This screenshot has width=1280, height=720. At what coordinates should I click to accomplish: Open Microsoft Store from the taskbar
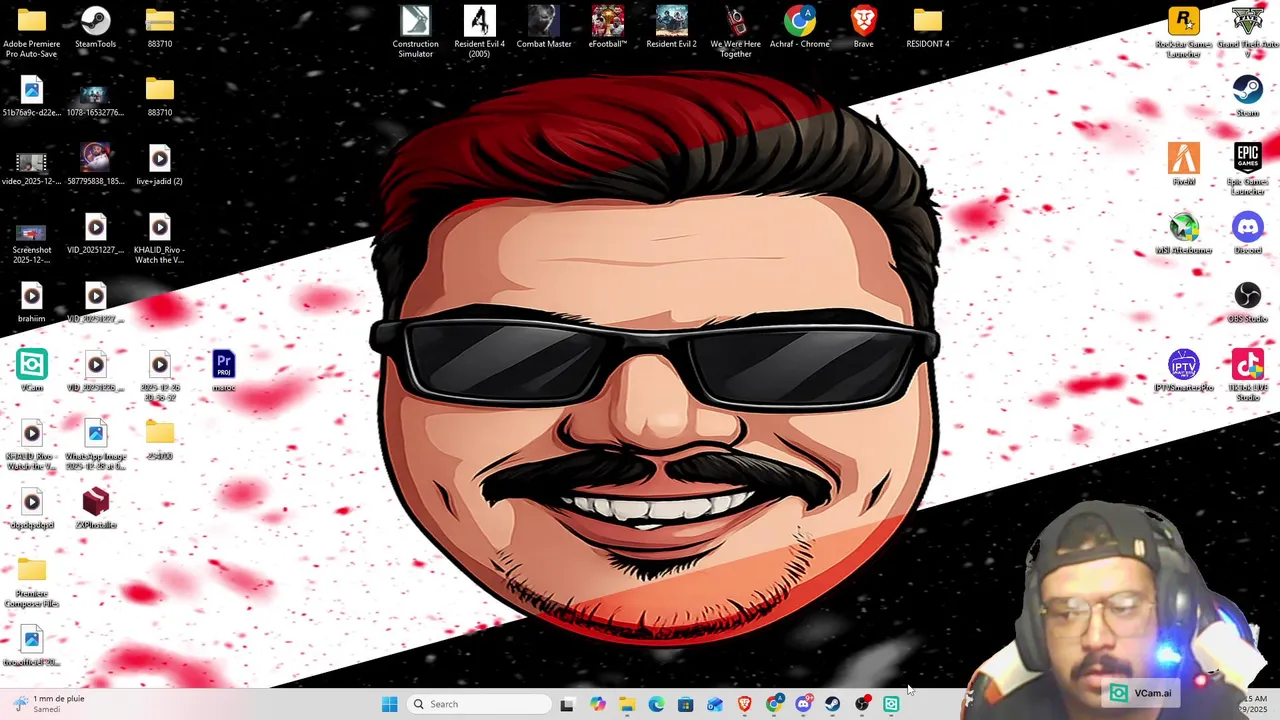685,704
